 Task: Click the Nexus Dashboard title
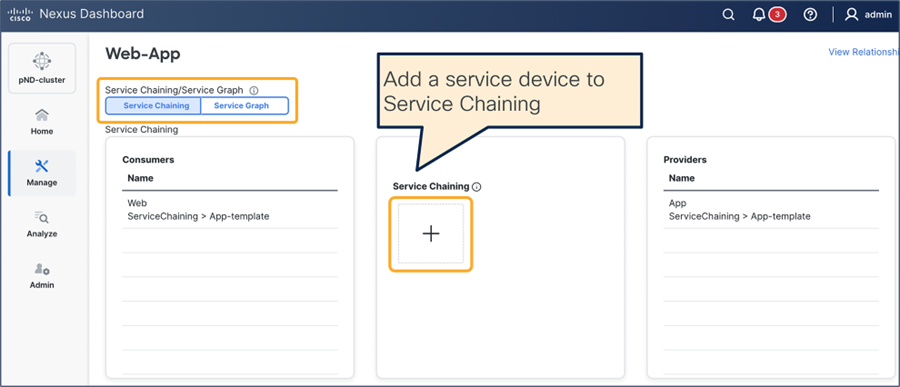pyautogui.click(x=92, y=14)
